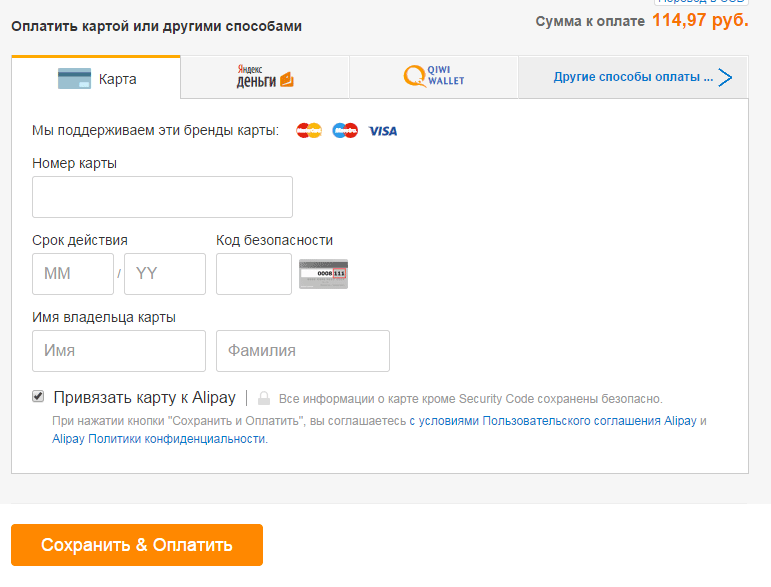
Task: Click the Maestro brand logo
Action: [345, 131]
